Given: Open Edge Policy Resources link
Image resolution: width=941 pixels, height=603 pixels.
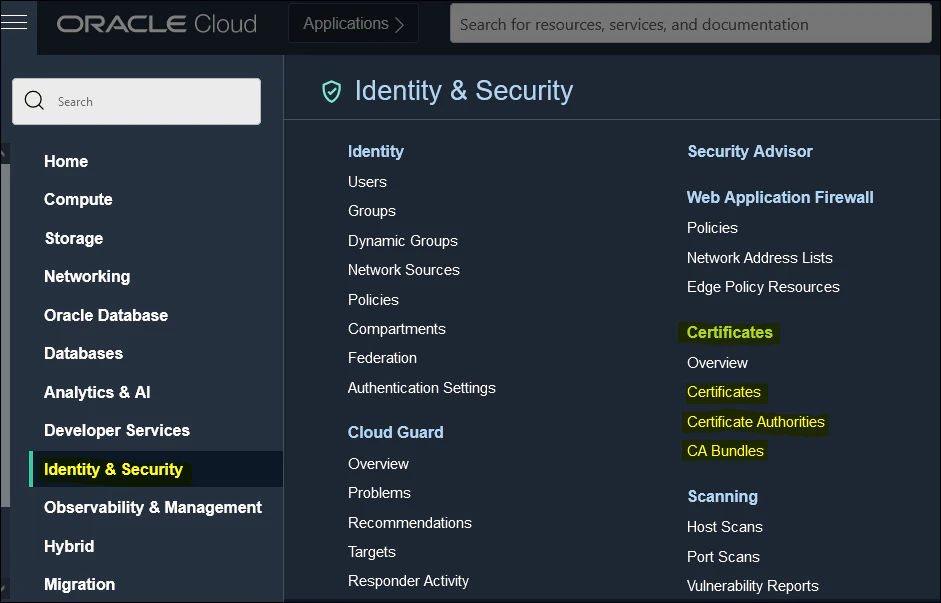Looking at the screenshot, I should click(763, 287).
